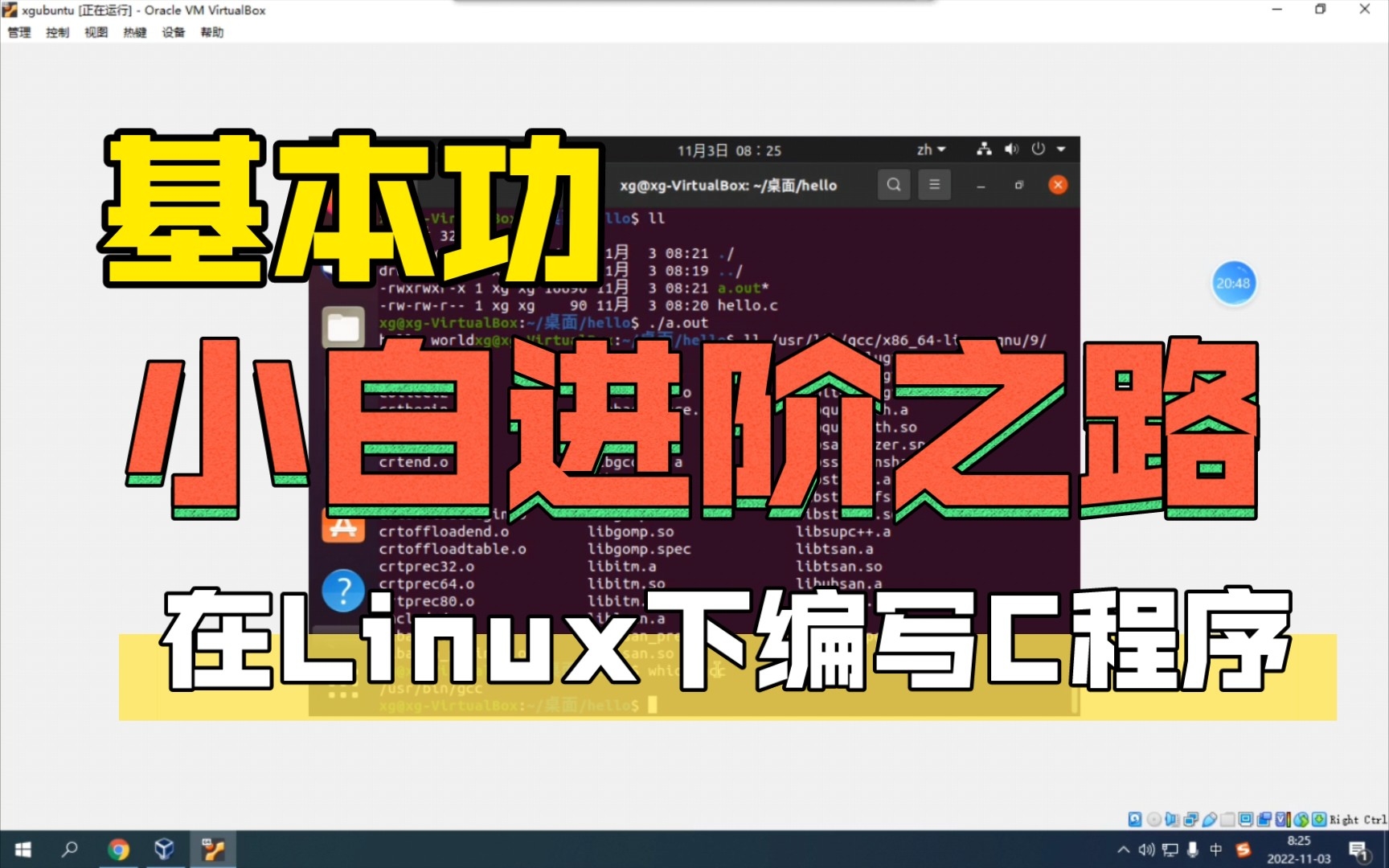Image resolution: width=1389 pixels, height=868 pixels.
Task: Open the 控制 menu
Action: coord(57,32)
